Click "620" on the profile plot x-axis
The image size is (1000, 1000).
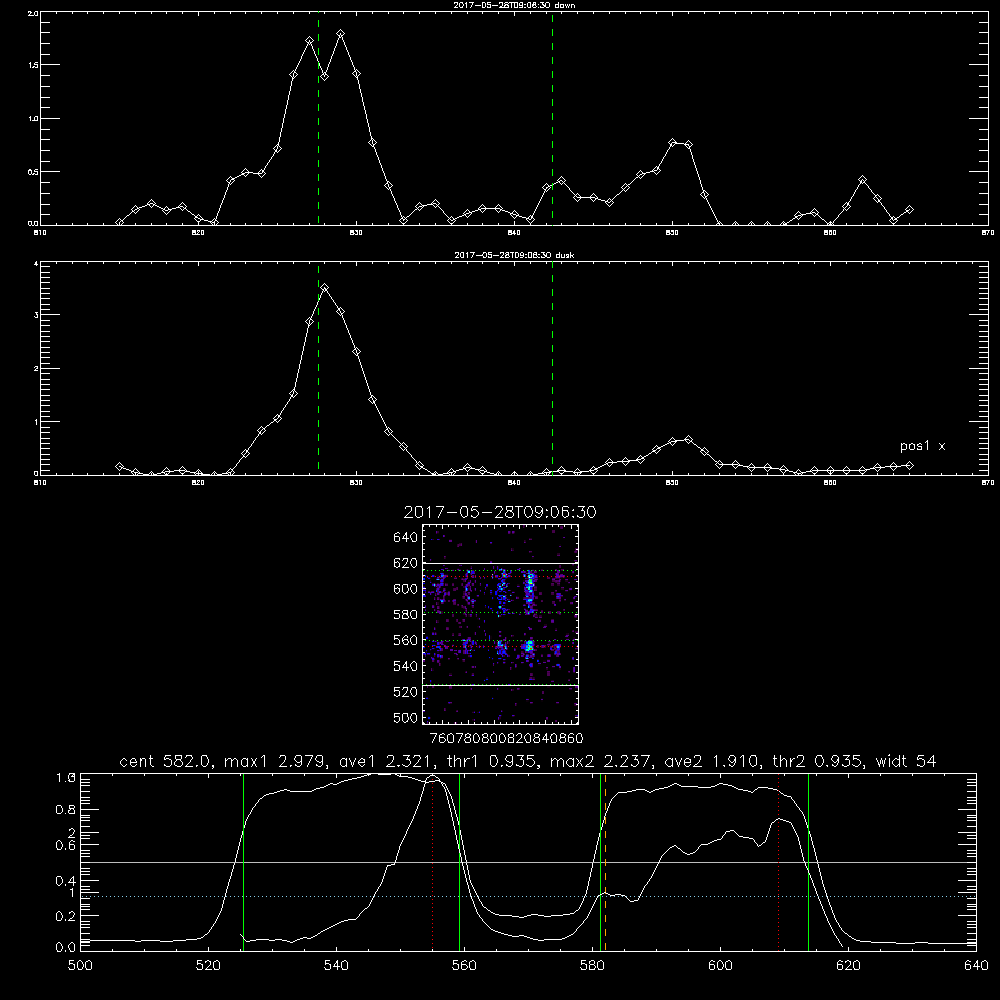pyautogui.click(x=848, y=966)
